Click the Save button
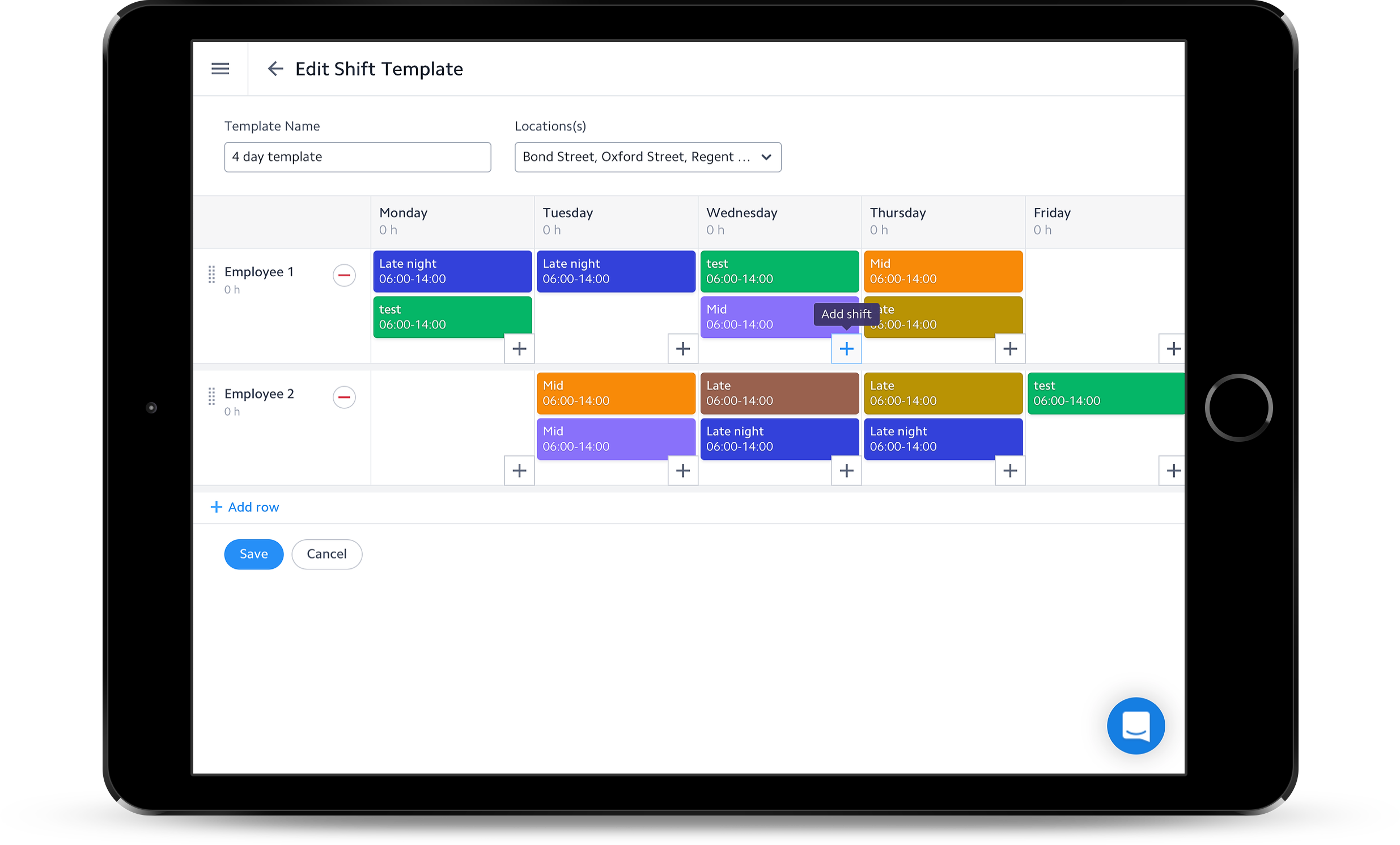Screen dimensions: 1400x845 click(x=253, y=554)
